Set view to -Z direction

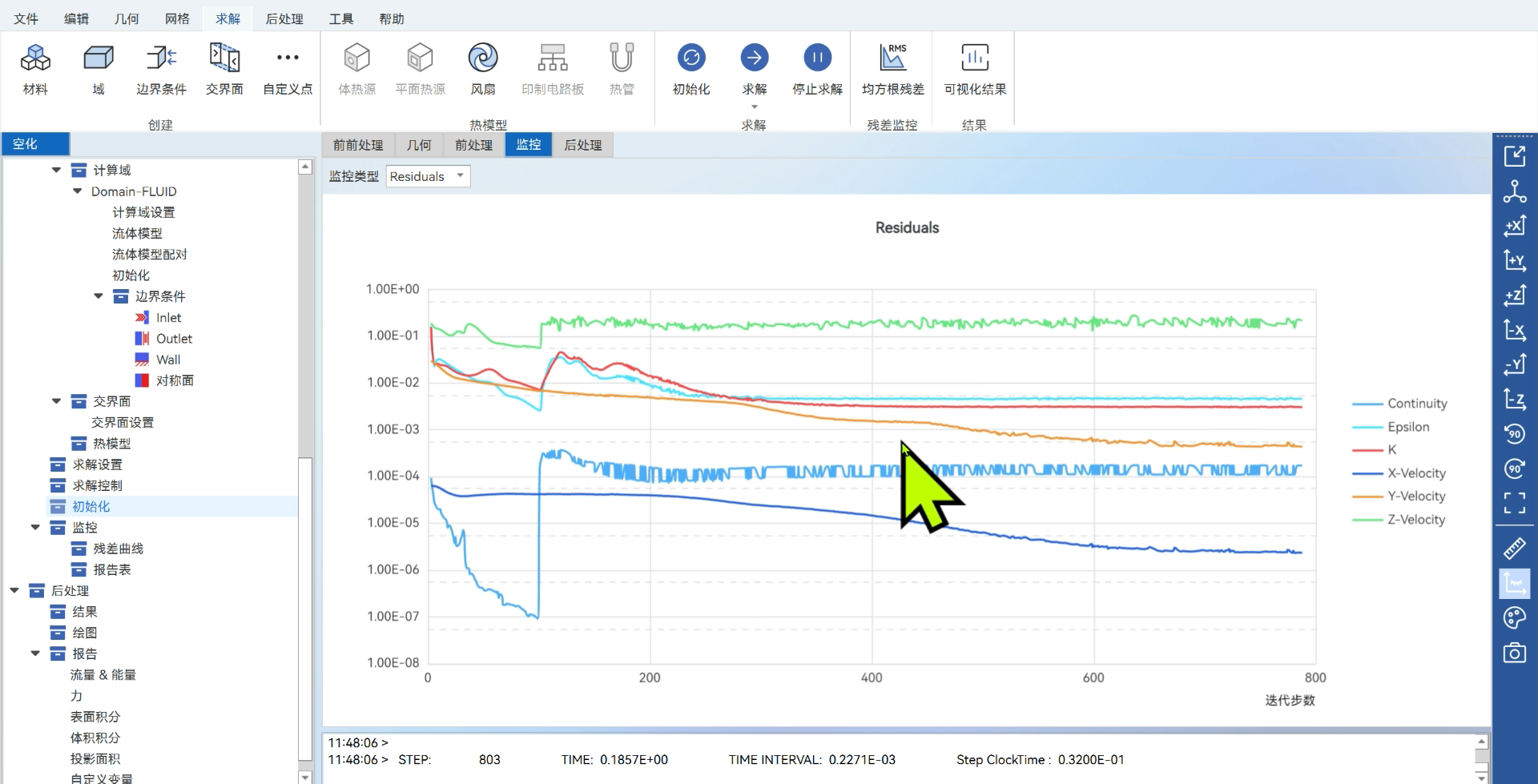[x=1514, y=399]
